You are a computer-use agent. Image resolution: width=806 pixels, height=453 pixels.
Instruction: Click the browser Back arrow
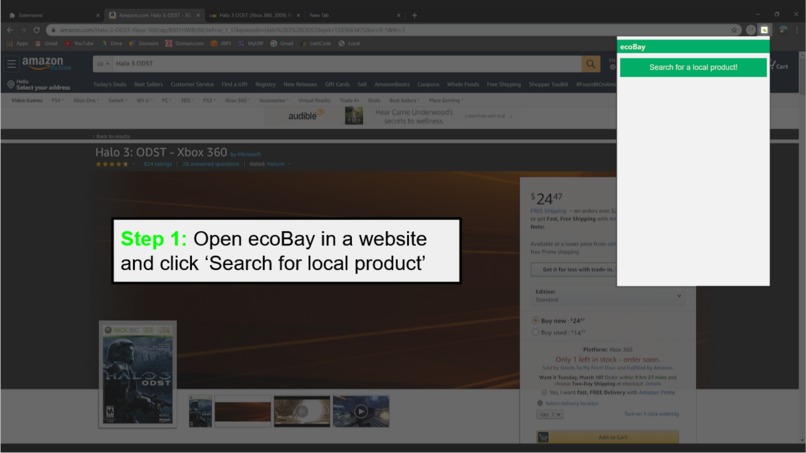[x=10, y=30]
